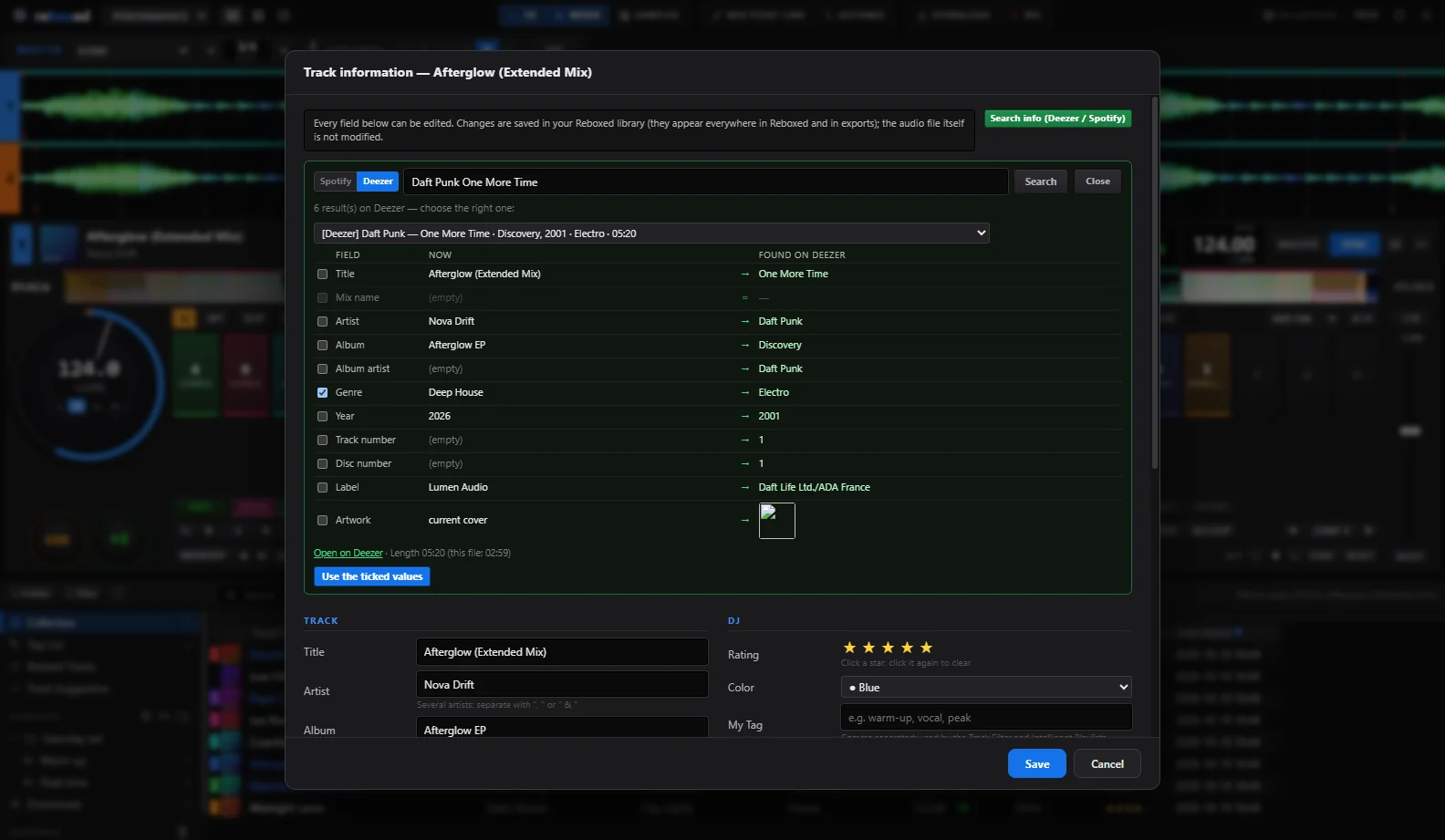Screen dimensions: 1445x840
Task: Apply with Use the ticked values
Action: [x=372, y=576]
